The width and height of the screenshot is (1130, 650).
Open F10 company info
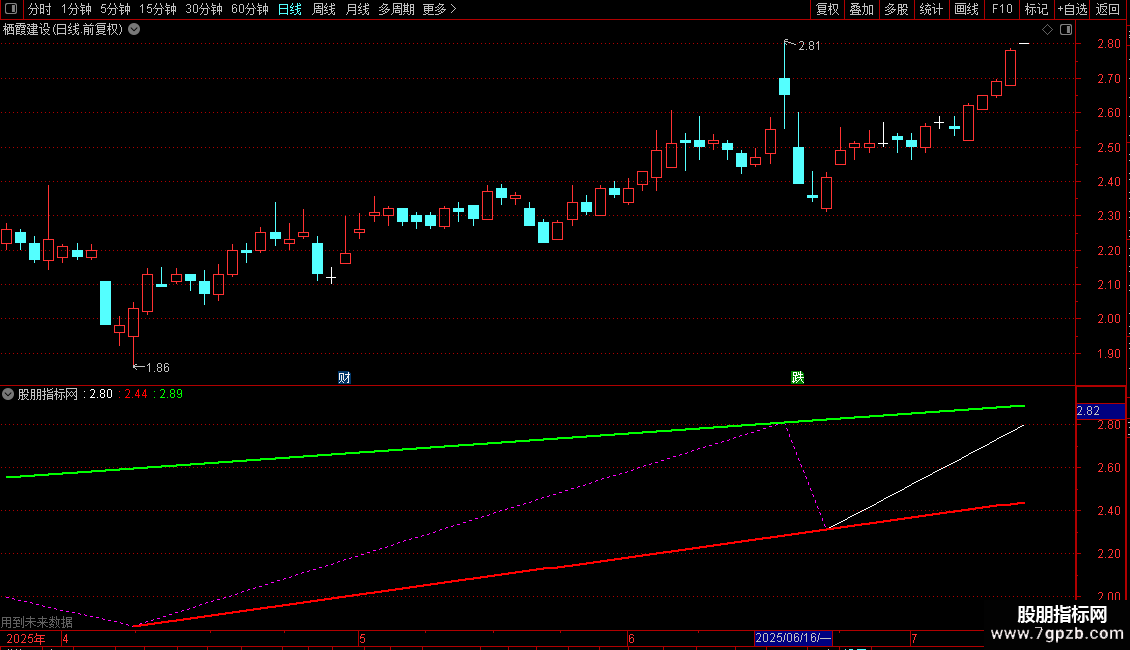point(1002,9)
